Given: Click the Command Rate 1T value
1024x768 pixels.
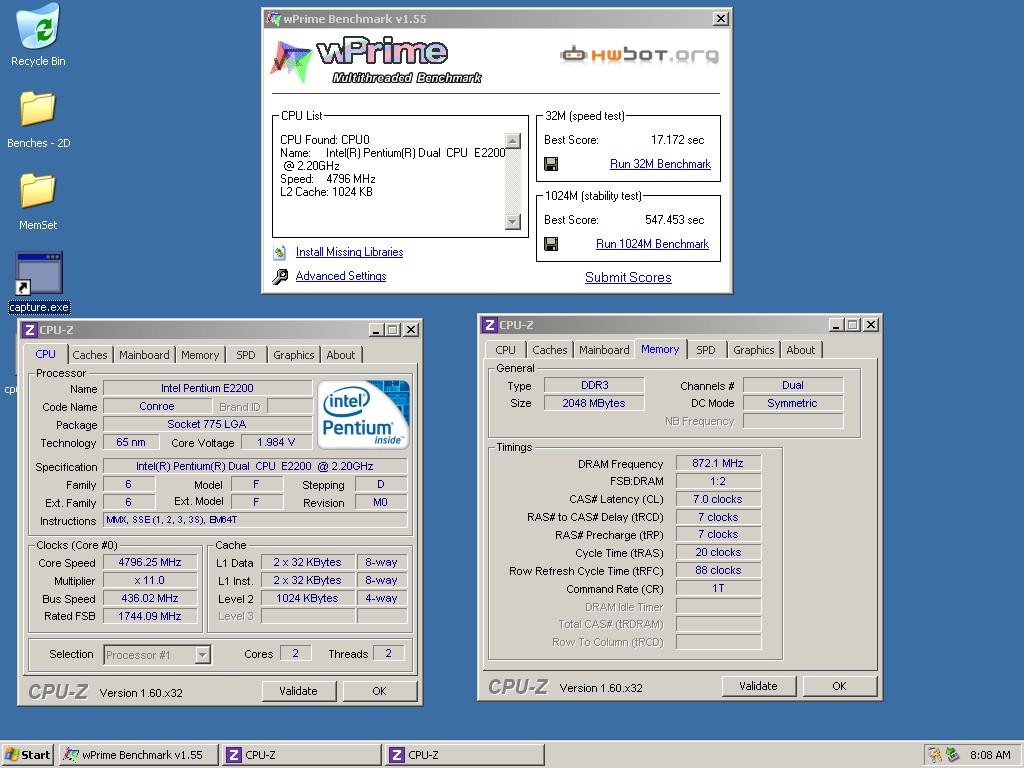Looking at the screenshot, I should click(x=718, y=588).
